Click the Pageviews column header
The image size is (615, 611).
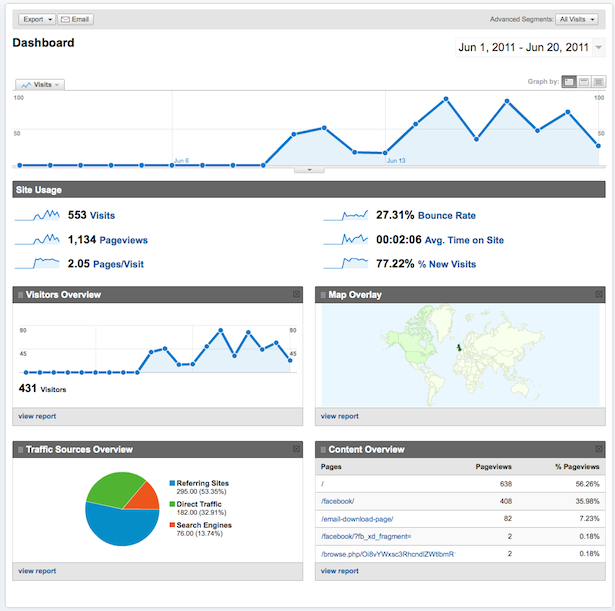tap(493, 467)
